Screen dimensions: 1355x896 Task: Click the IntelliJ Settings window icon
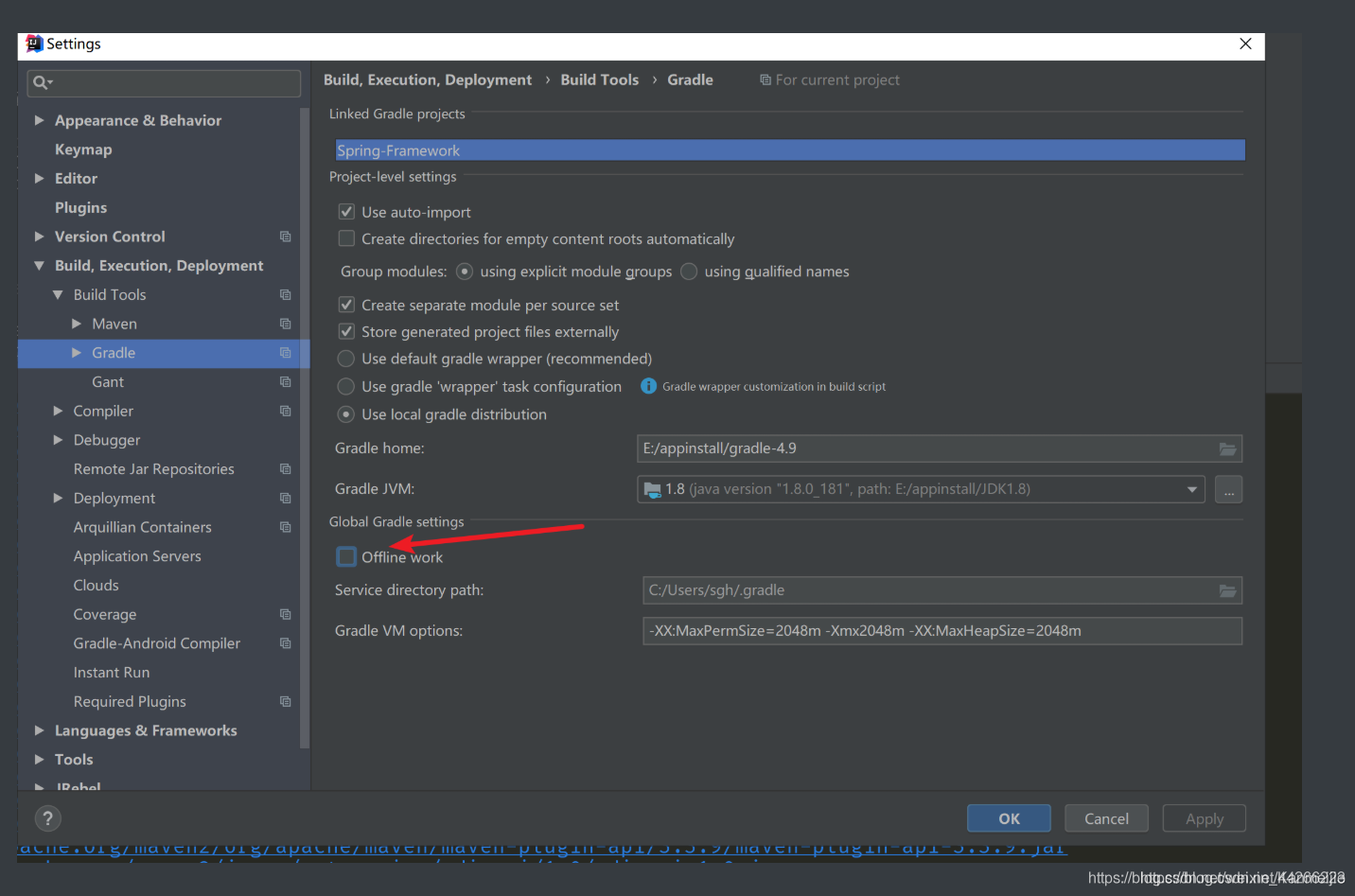(34, 44)
